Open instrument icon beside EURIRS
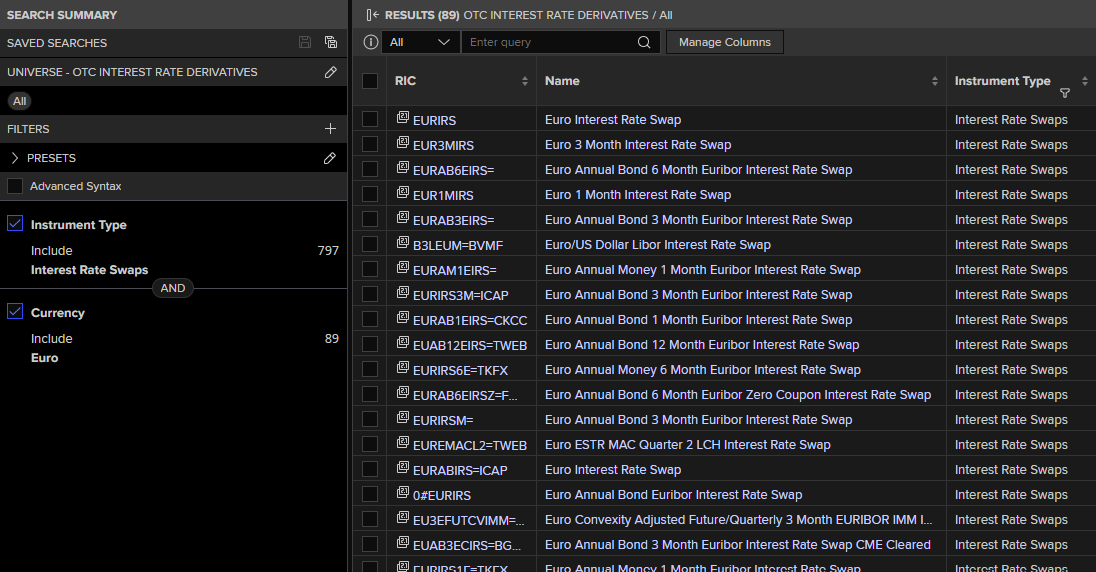Viewport: 1096px width, 572px height. 403,117
